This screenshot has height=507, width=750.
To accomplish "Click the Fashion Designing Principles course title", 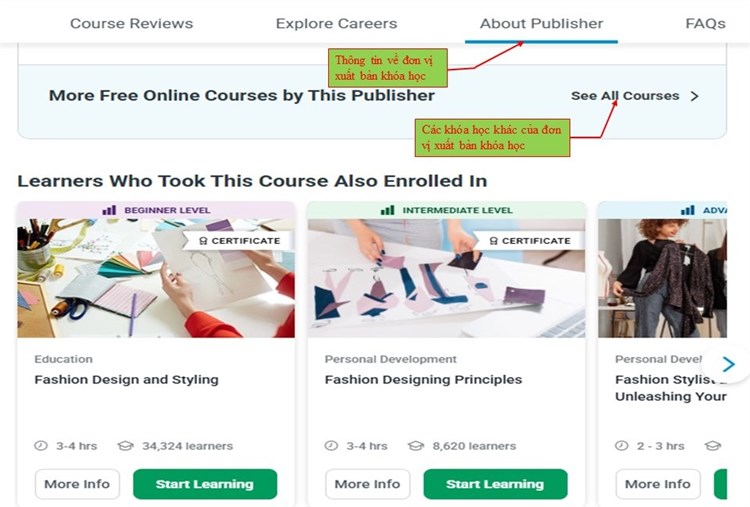I will click(x=423, y=380).
